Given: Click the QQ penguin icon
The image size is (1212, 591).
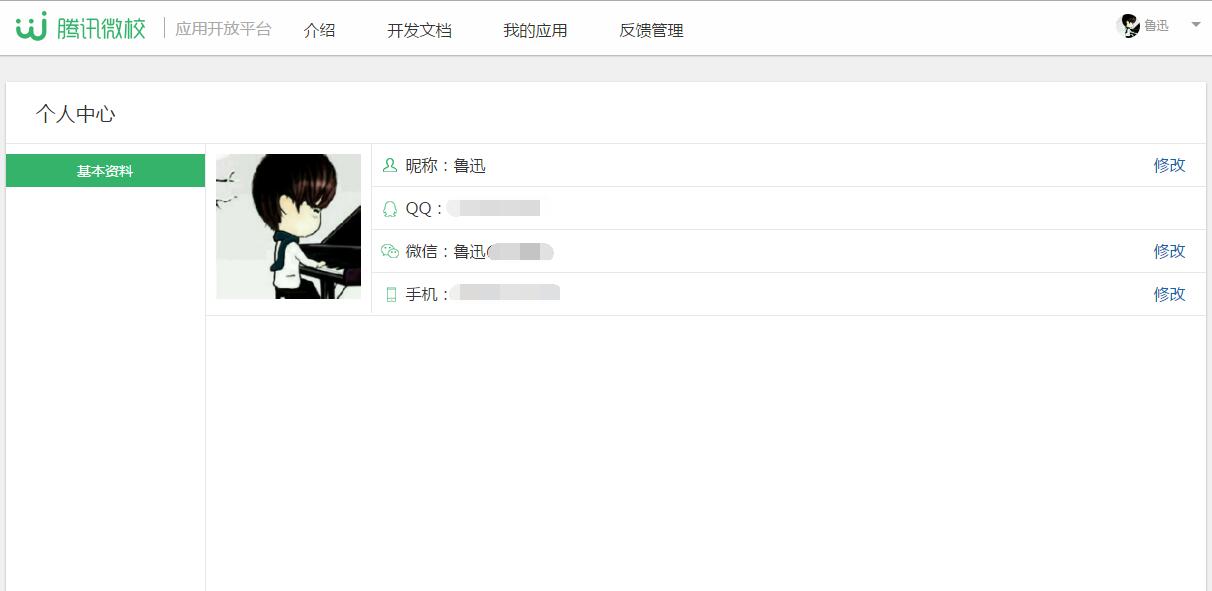Looking at the screenshot, I should click(x=390, y=208).
